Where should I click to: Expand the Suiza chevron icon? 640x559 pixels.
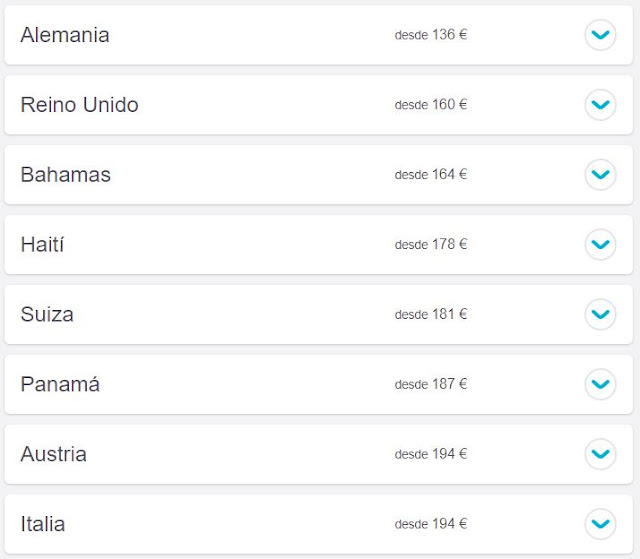[x=600, y=314]
